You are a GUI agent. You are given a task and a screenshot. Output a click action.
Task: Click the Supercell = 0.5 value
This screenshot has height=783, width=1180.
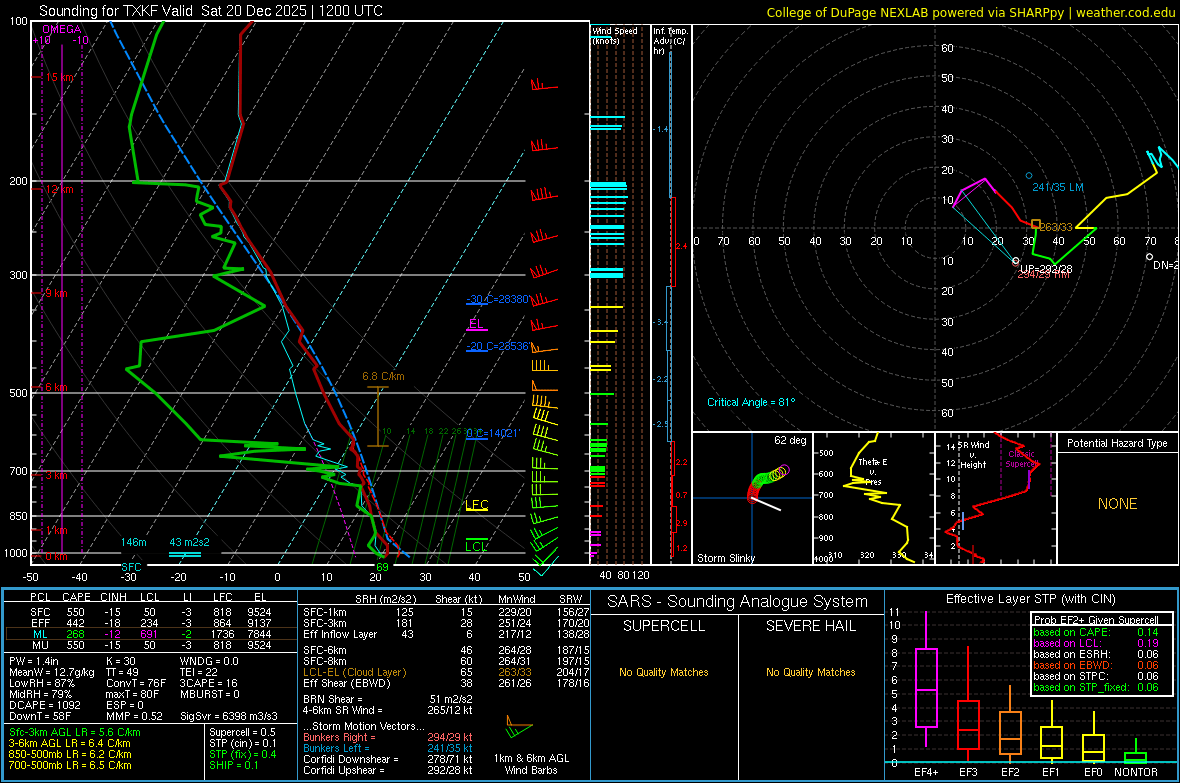pyautogui.click(x=242, y=732)
